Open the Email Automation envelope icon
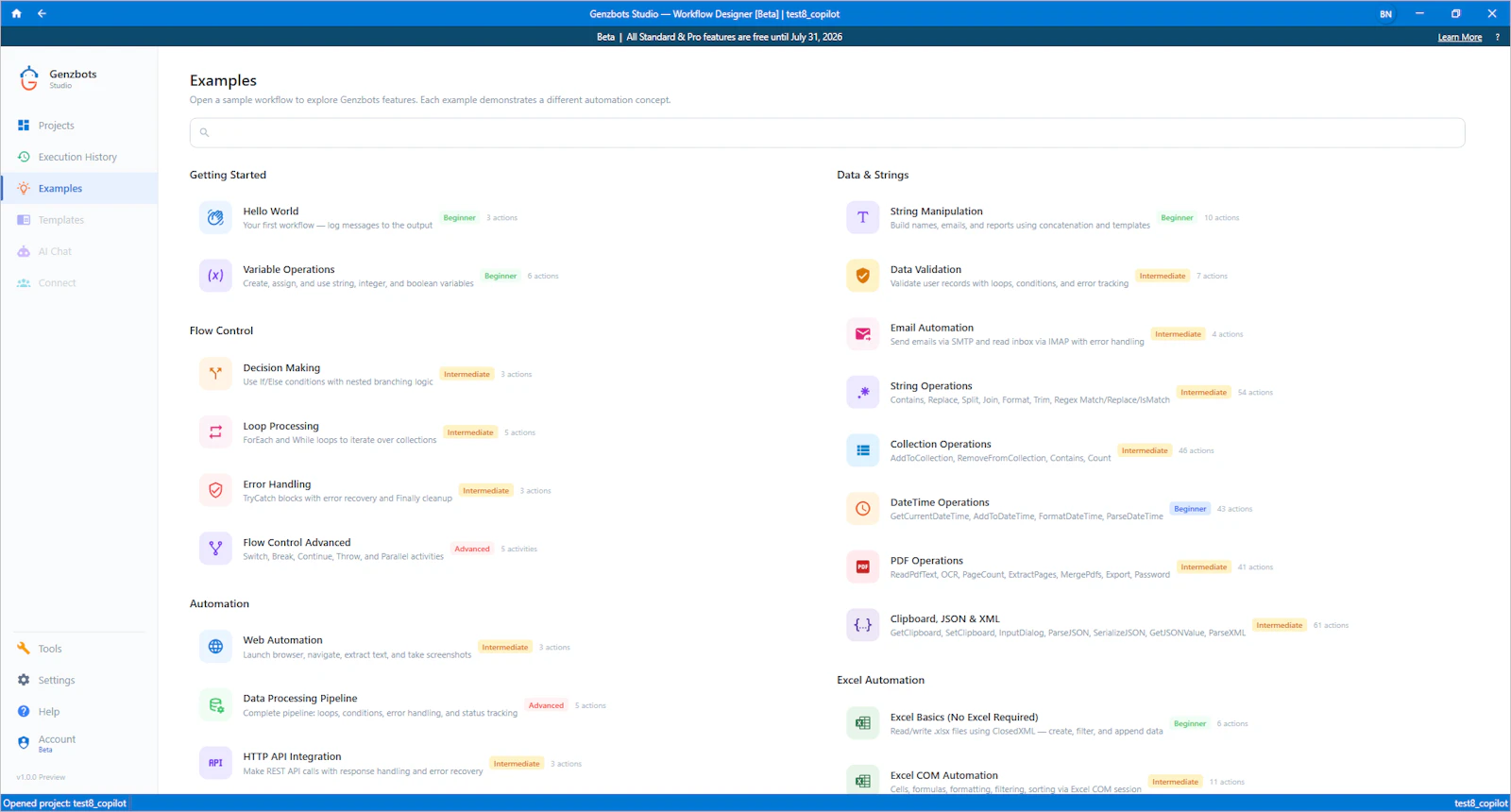Viewport: 1511px width, 812px height. 862,334
